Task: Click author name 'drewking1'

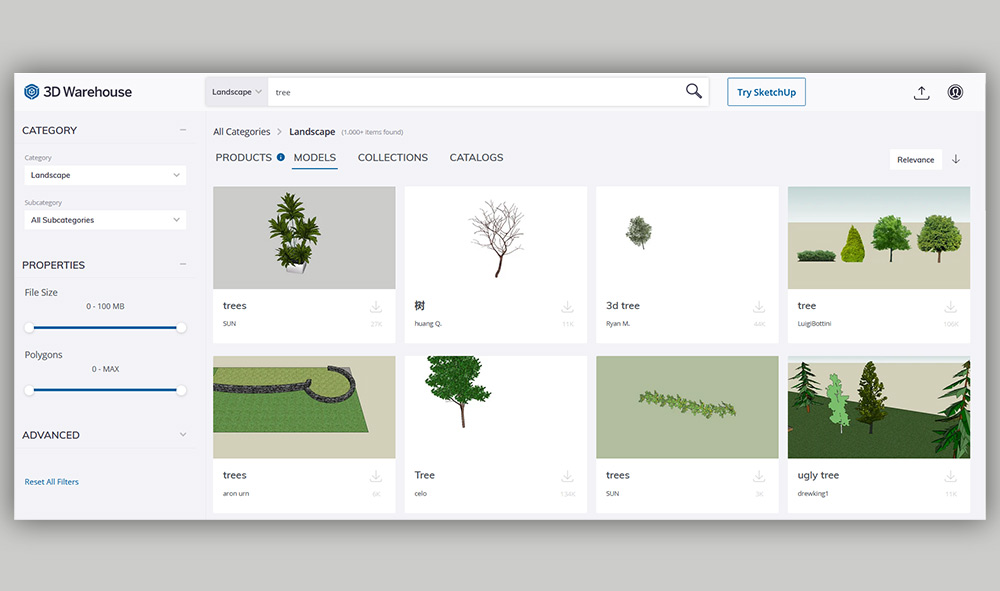Action: click(x=813, y=493)
